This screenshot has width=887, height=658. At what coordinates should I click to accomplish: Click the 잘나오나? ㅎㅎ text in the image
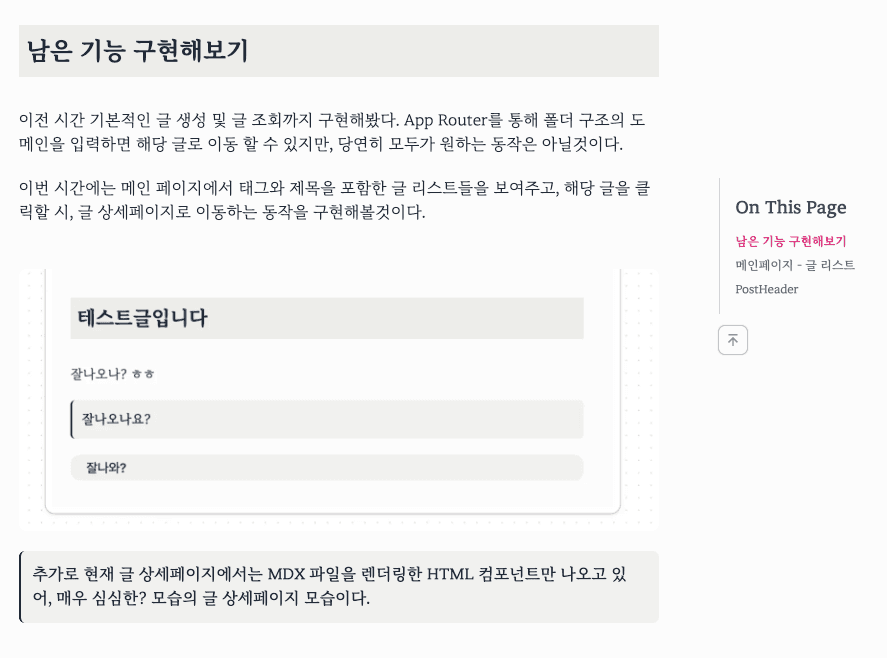click(x=112, y=375)
